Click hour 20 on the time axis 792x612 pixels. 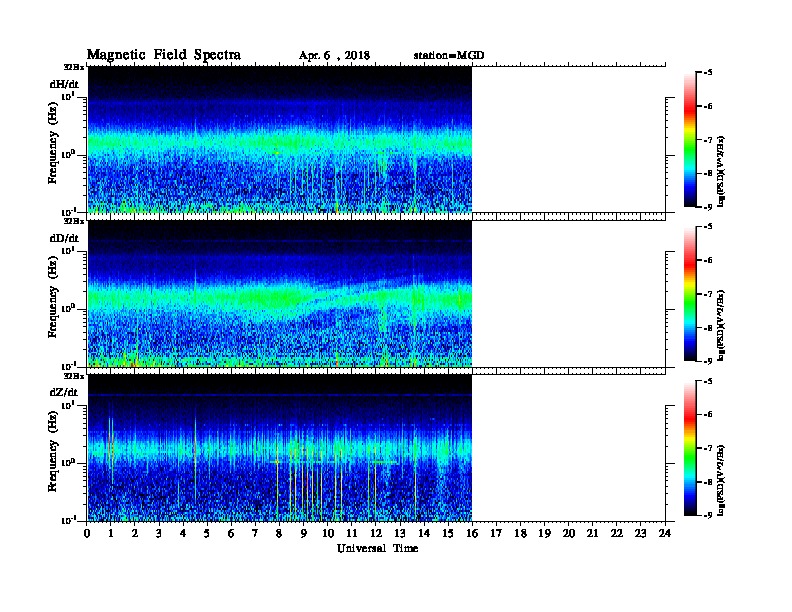tap(569, 534)
